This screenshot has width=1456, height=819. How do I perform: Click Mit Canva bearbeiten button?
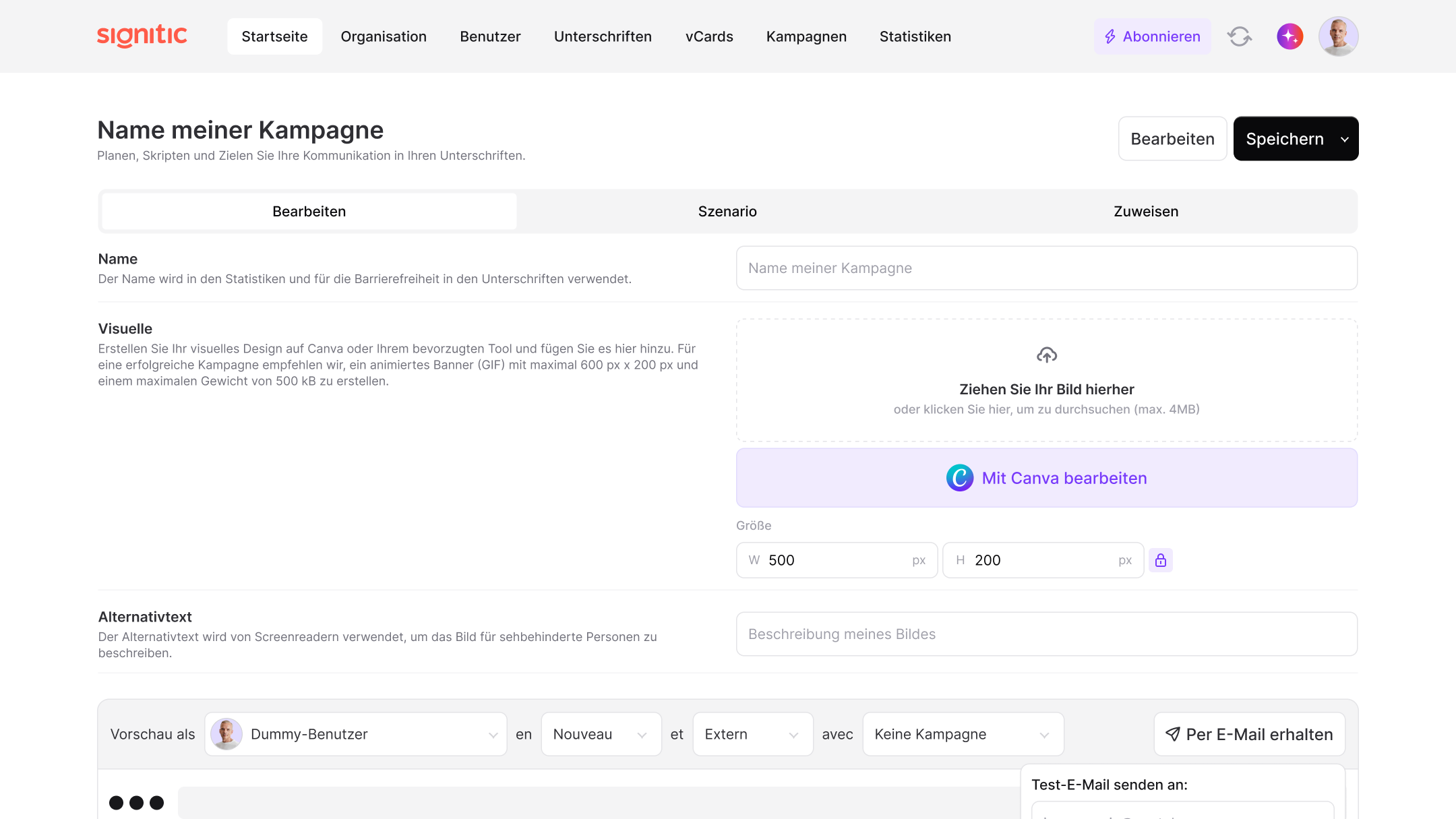pos(1047,478)
